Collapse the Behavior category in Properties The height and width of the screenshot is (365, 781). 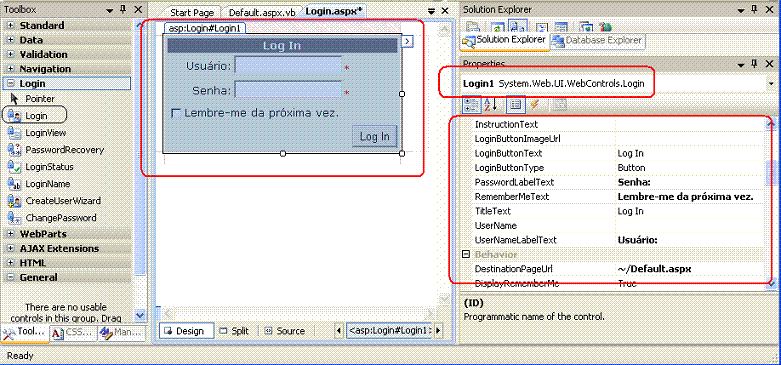coord(467,254)
